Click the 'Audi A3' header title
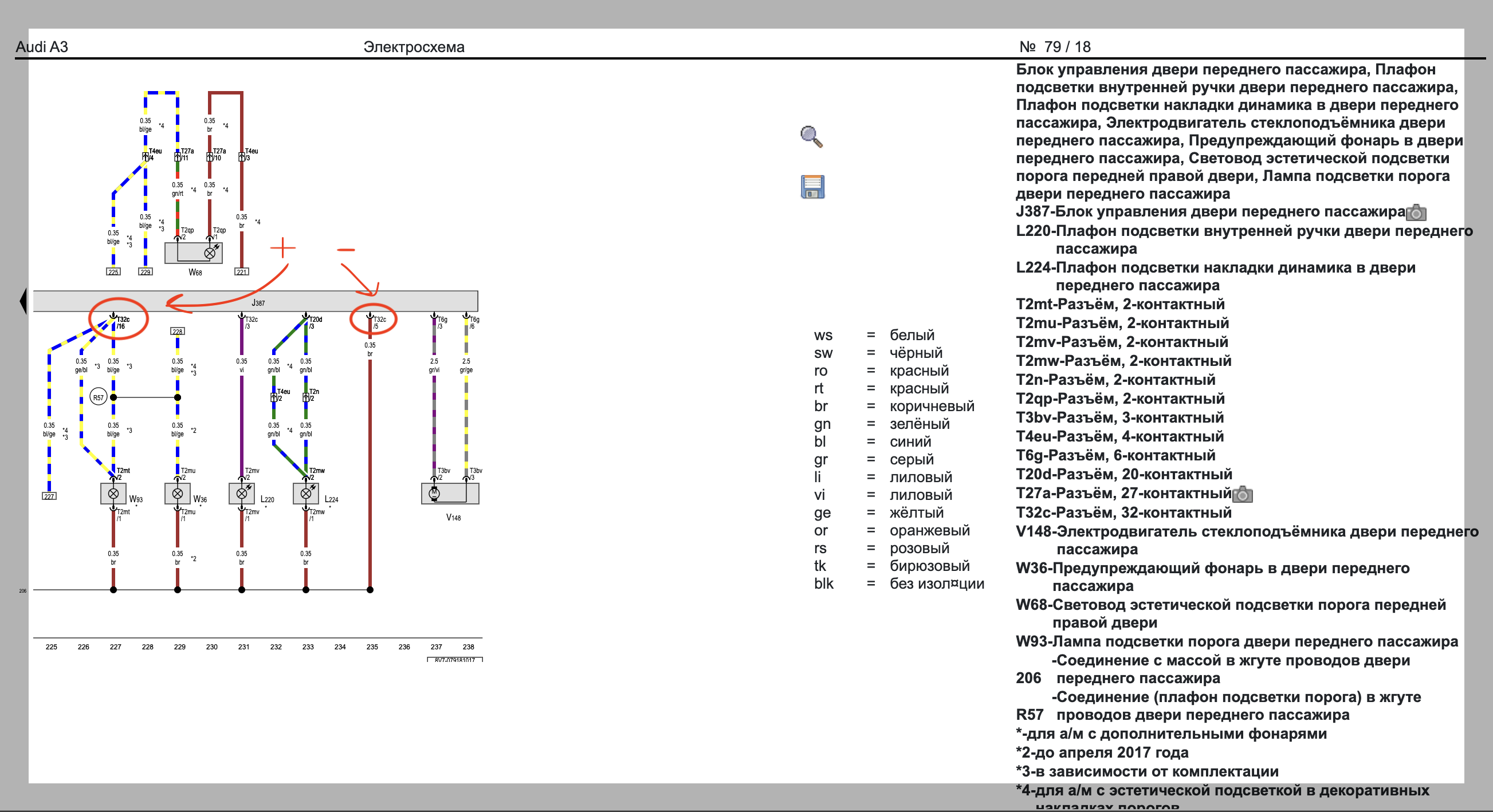 [42, 47]
